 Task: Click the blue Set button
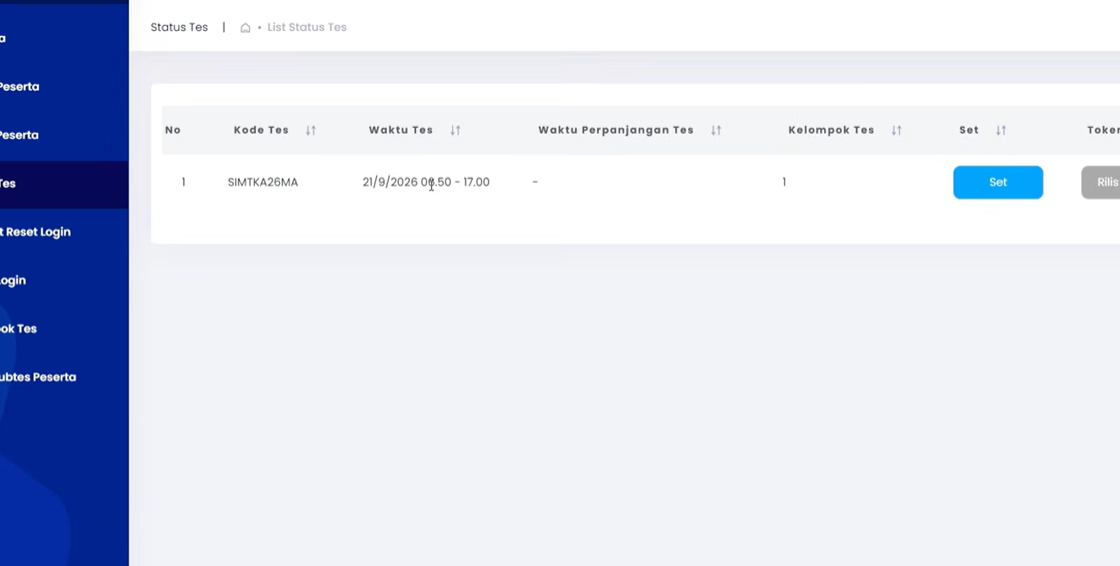click(998, 182)
